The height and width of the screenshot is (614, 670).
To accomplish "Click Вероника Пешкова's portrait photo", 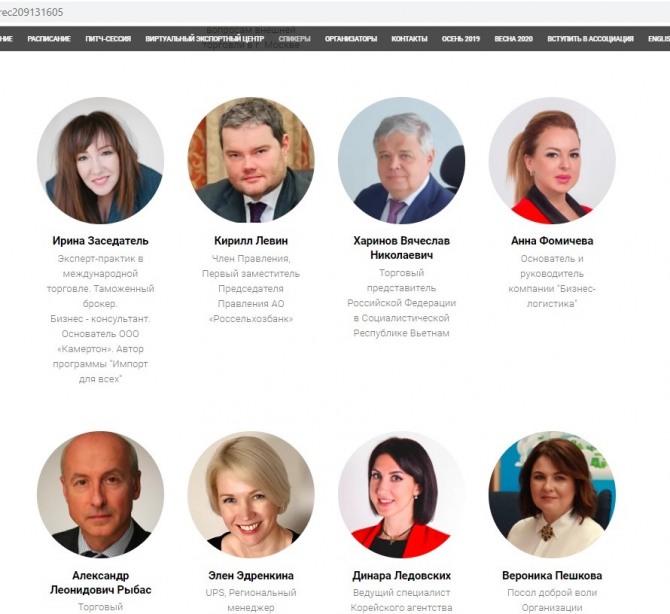I will pyautogui.click(x=552, y=495).
